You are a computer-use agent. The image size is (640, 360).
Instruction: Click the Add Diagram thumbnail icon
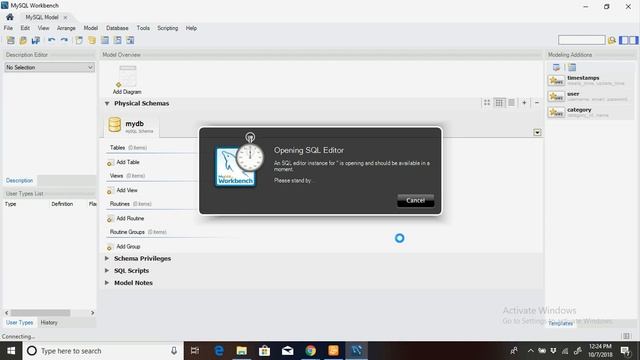[x=127, y=76]
